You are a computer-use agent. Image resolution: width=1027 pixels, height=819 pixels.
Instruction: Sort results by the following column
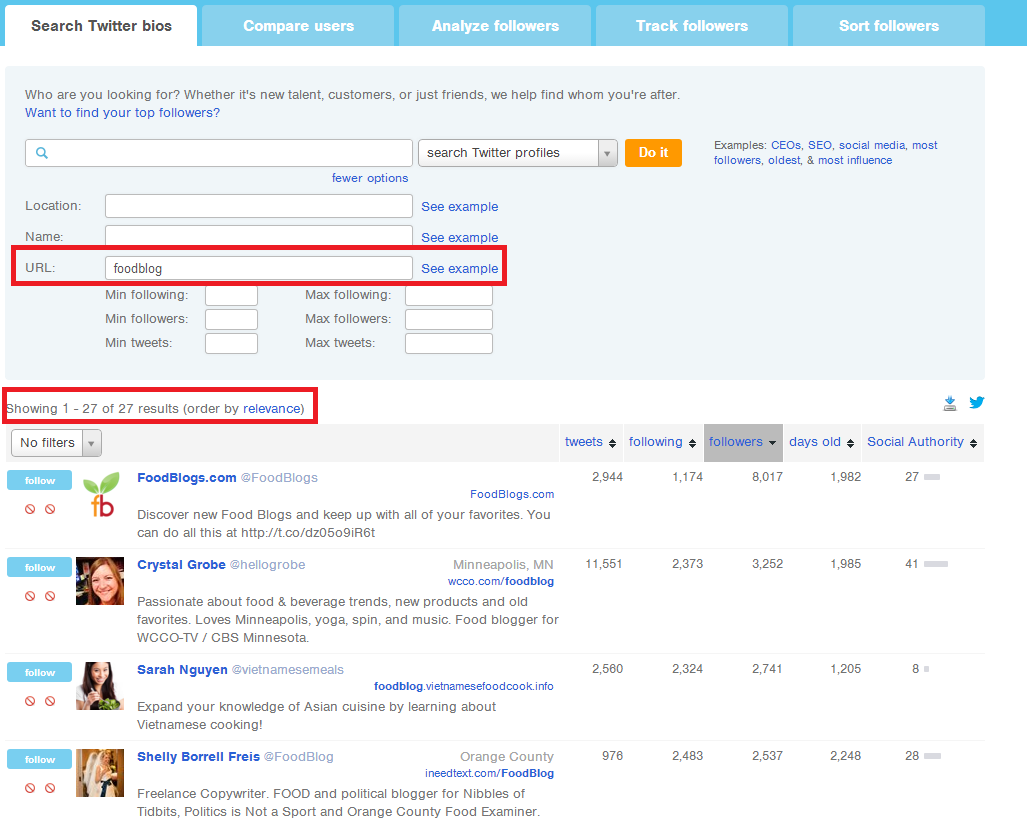point(662,442)
